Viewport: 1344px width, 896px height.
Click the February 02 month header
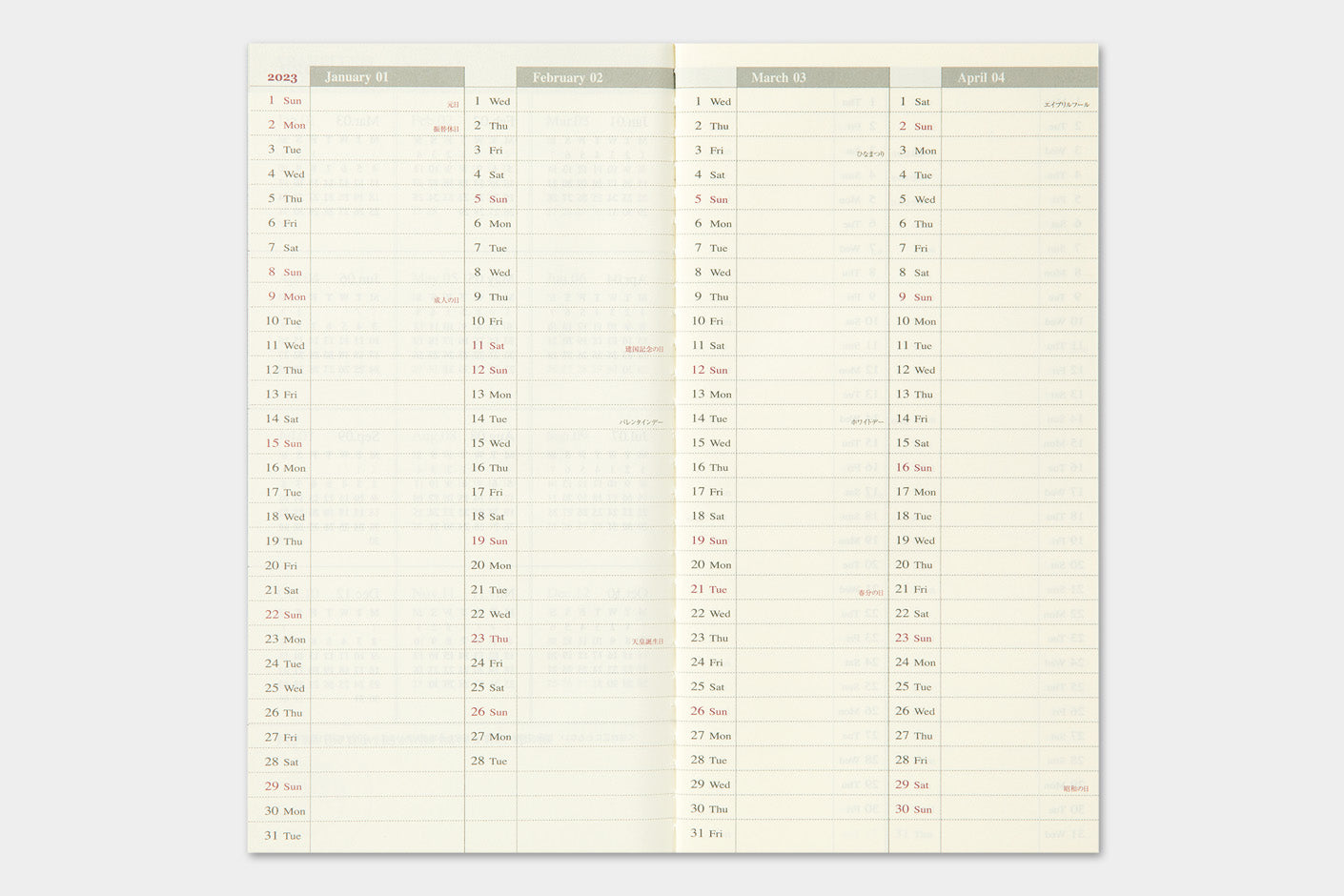click(594, 77)
